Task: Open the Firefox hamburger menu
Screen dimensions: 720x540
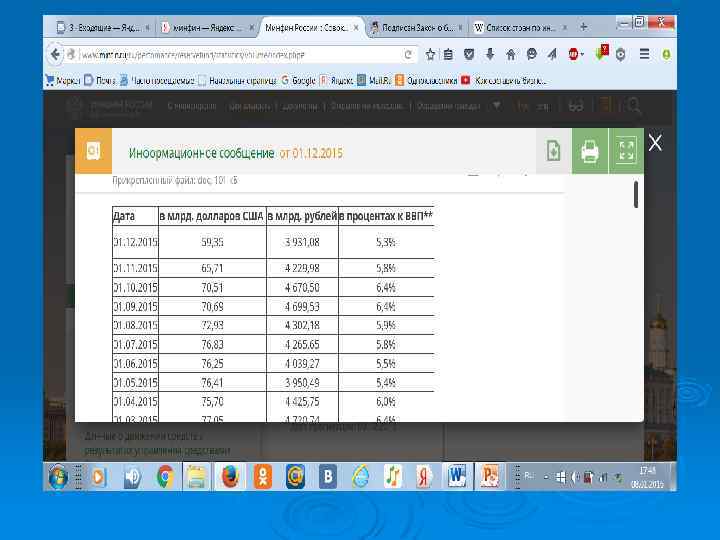Action: click(645, 55)
